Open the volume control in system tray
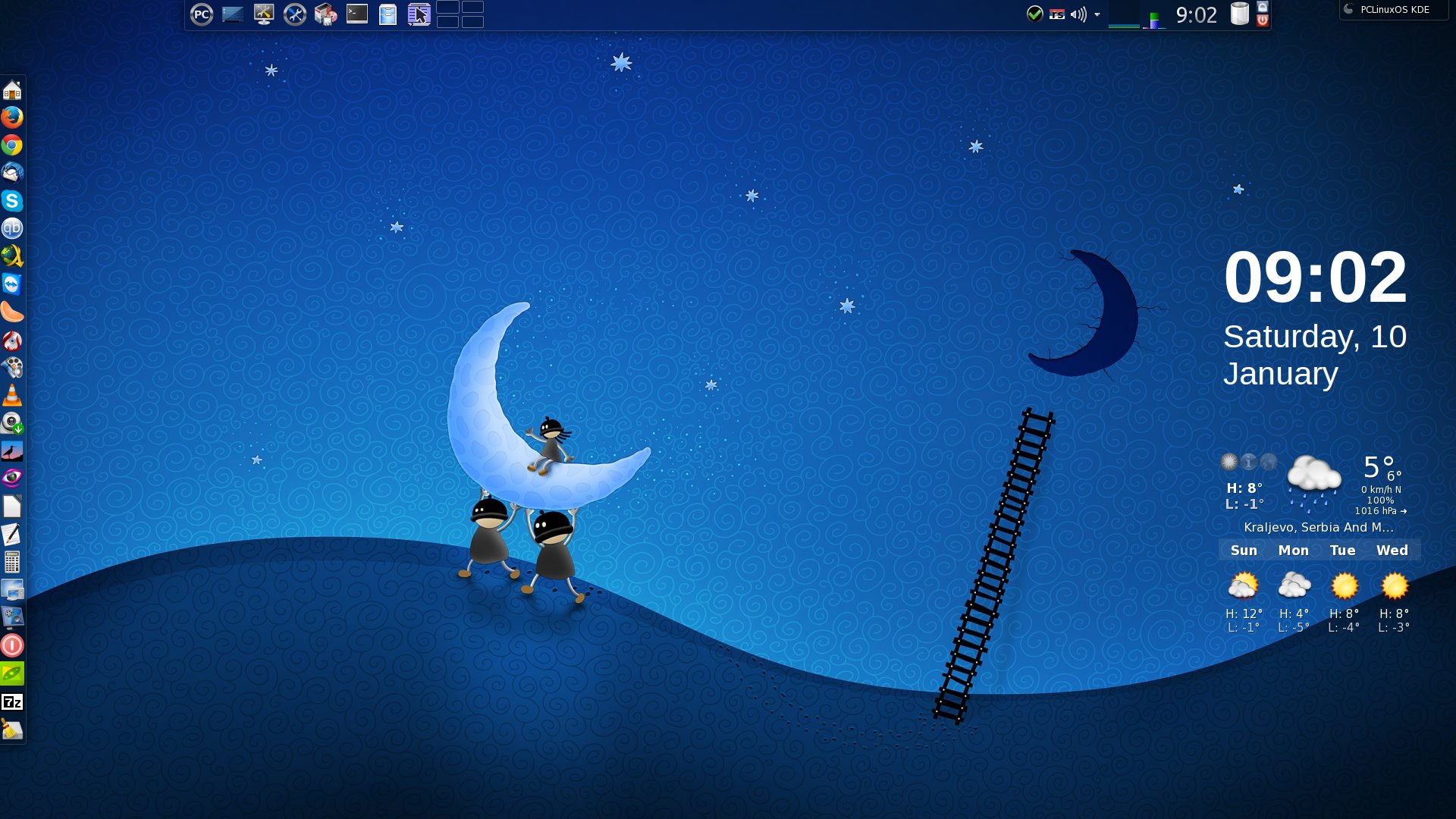 tap(1078, 14)
